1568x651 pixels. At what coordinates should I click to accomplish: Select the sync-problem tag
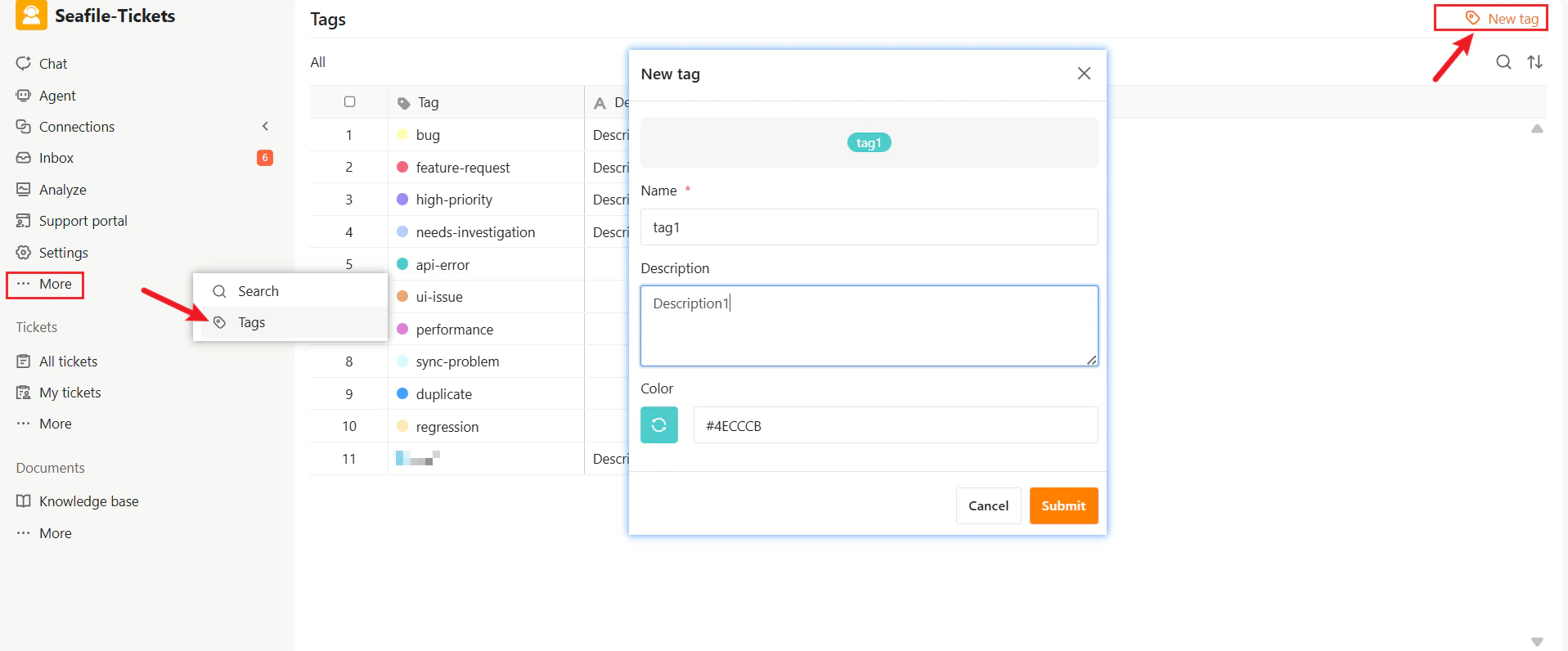pyautogui.click(x=457, y=361)
